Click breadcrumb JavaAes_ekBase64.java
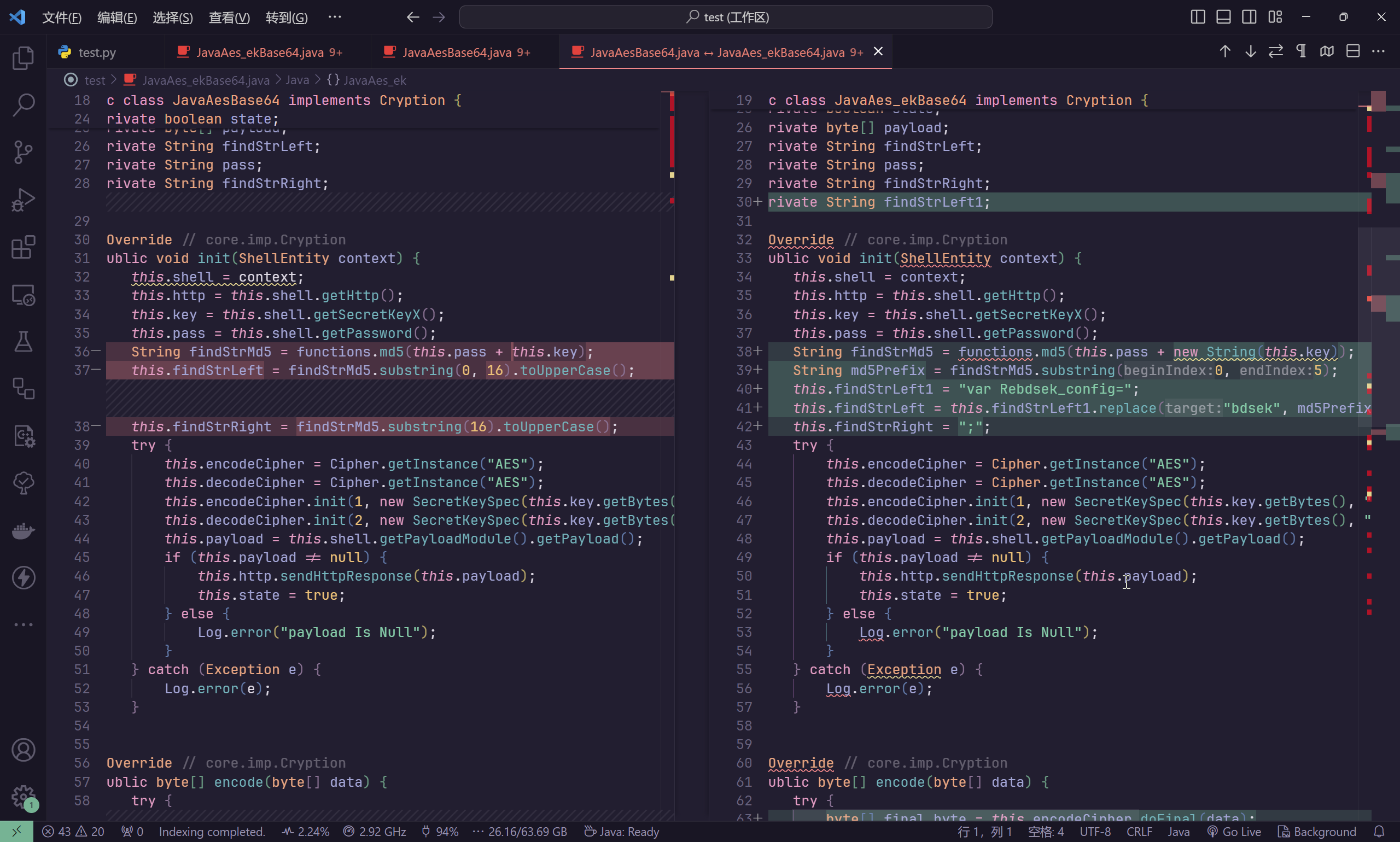This screenshot has width=1400, height=842. [206, 80]
